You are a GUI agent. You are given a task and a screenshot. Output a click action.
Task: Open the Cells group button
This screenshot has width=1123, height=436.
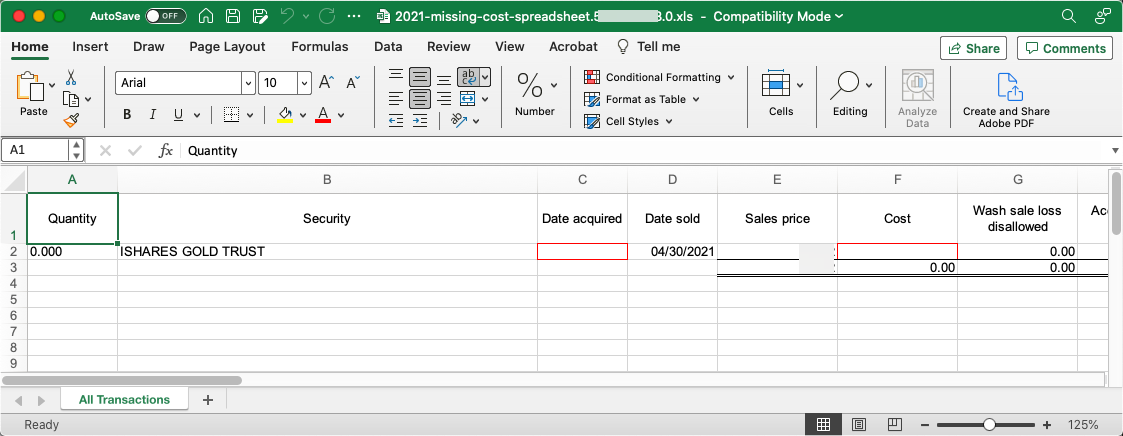click(x=781, y=94)
